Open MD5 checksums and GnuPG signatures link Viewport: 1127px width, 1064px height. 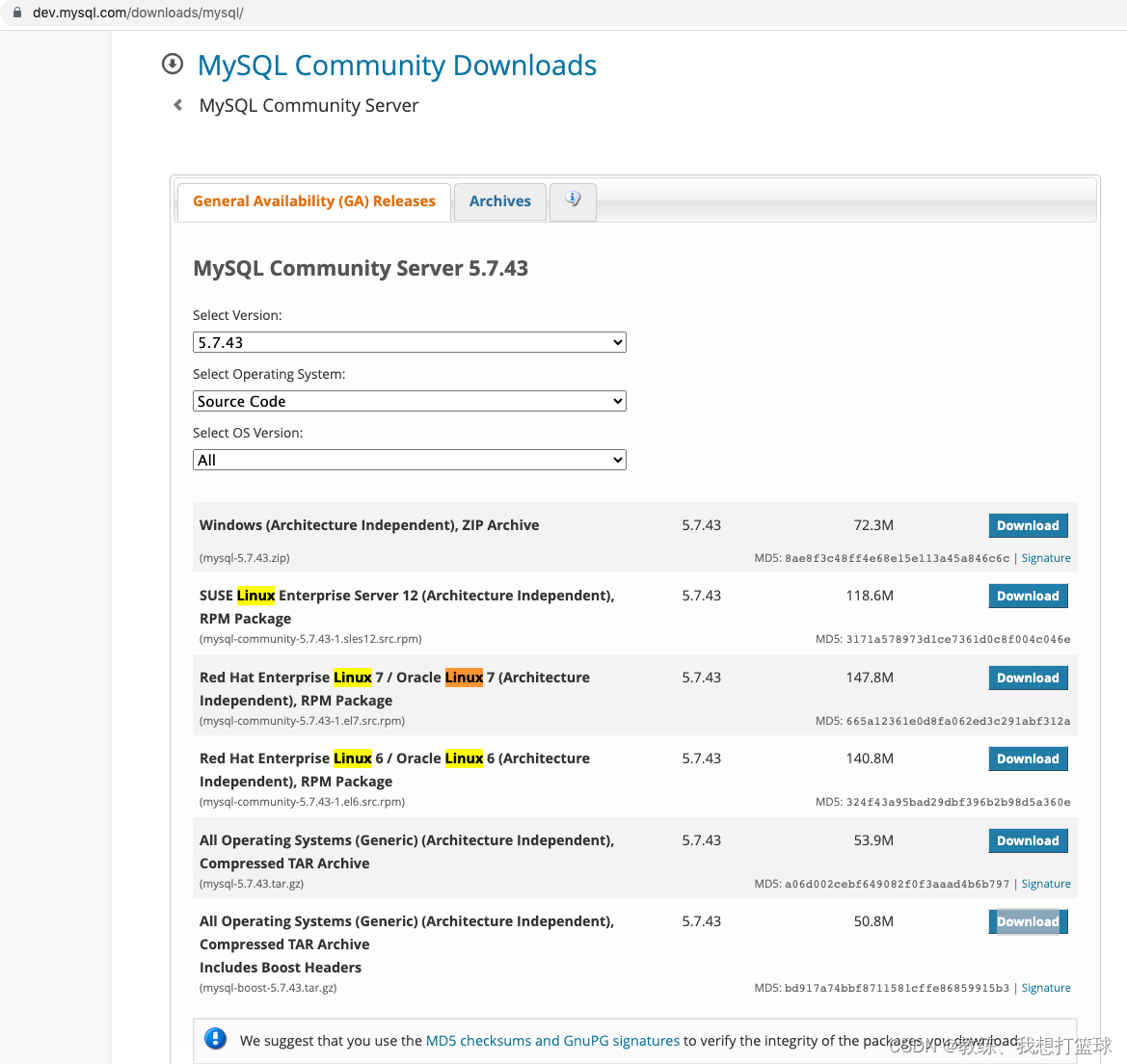552,1040
